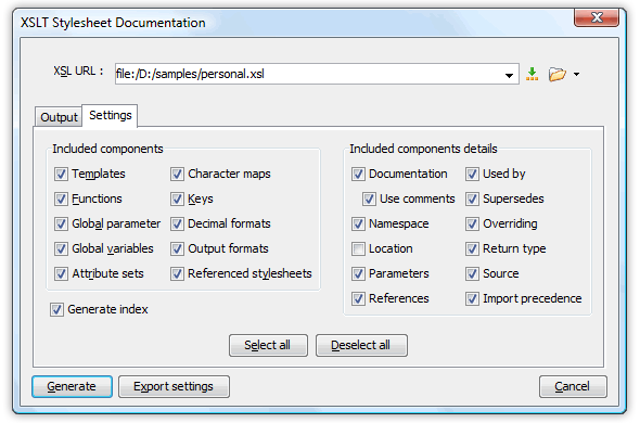Disable the Import precedence checkbox
This screenshot has height=423, width=640.
click(472, 298)
